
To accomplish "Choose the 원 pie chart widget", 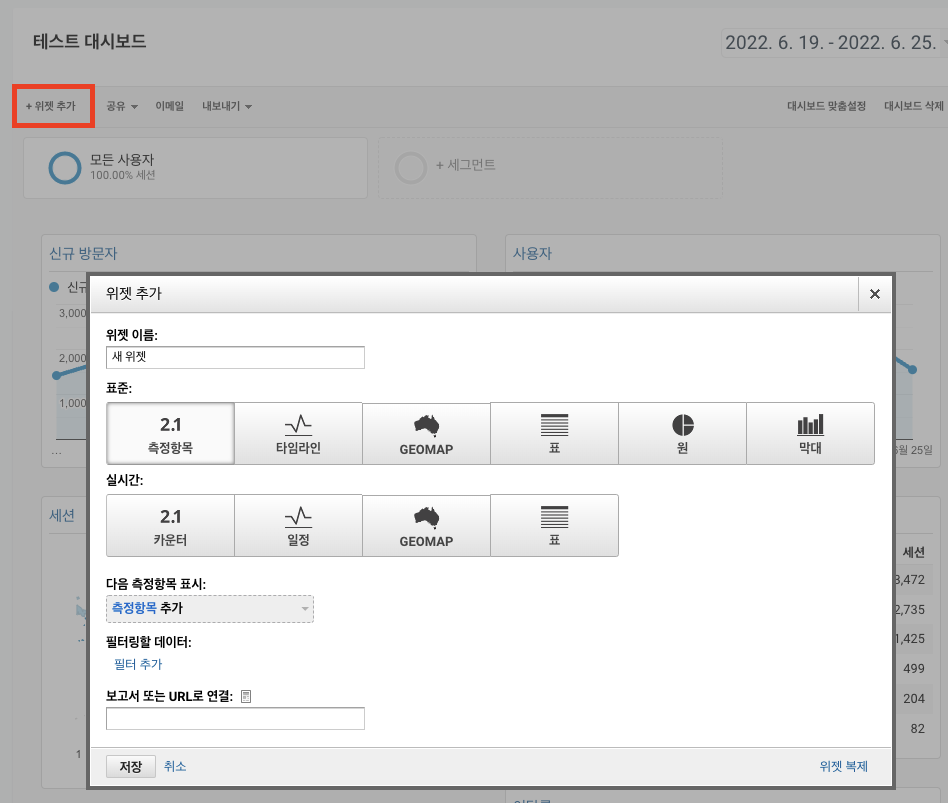I will pyautogui.click(x=683, y=434).
